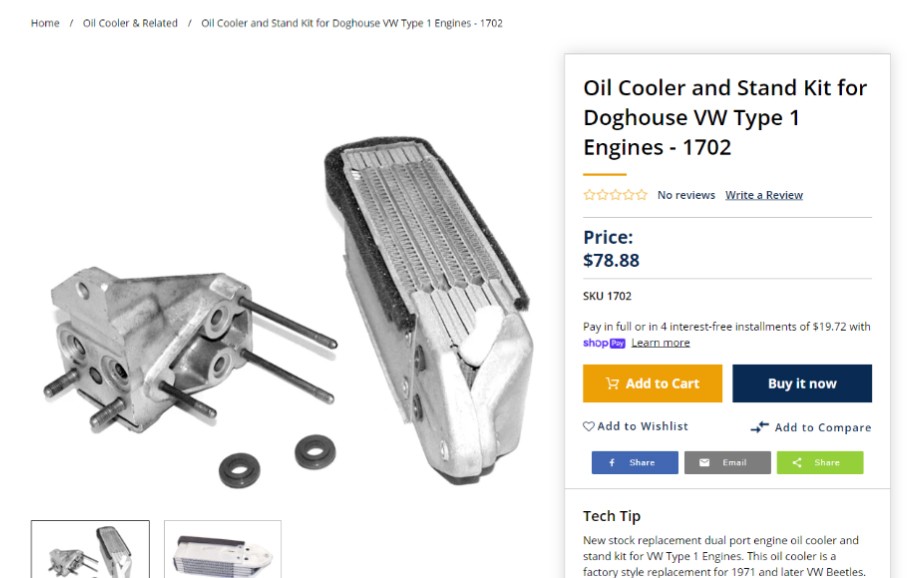Go to the Home breadcrumb
Image resolution: width=924 pixels, height=578 pixels.
(x=45, y=23)
